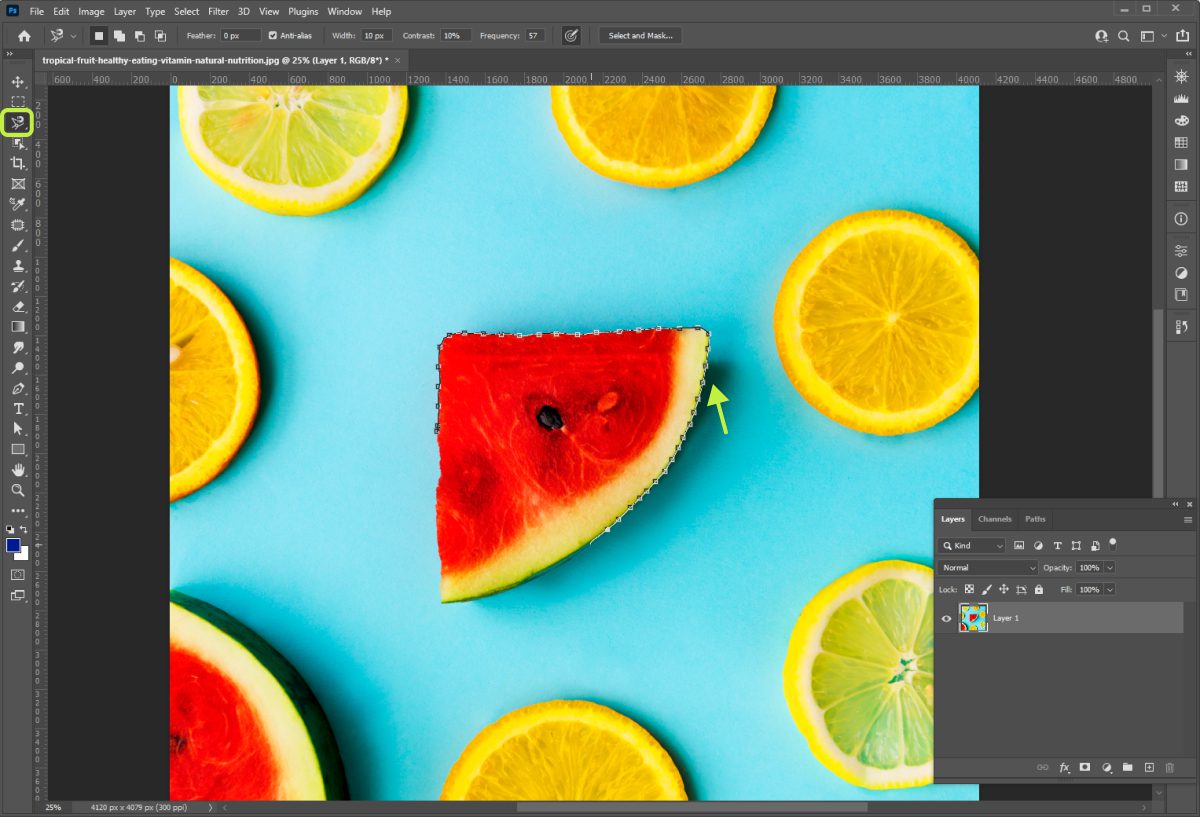Add a layer style with fx icon
The image size is (1200, 817).
click(x=1064, y=767)
